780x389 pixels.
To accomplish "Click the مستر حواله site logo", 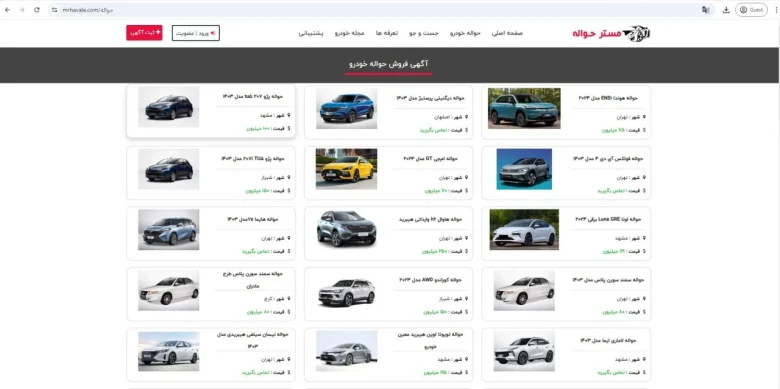I will [x=611, y=33].
